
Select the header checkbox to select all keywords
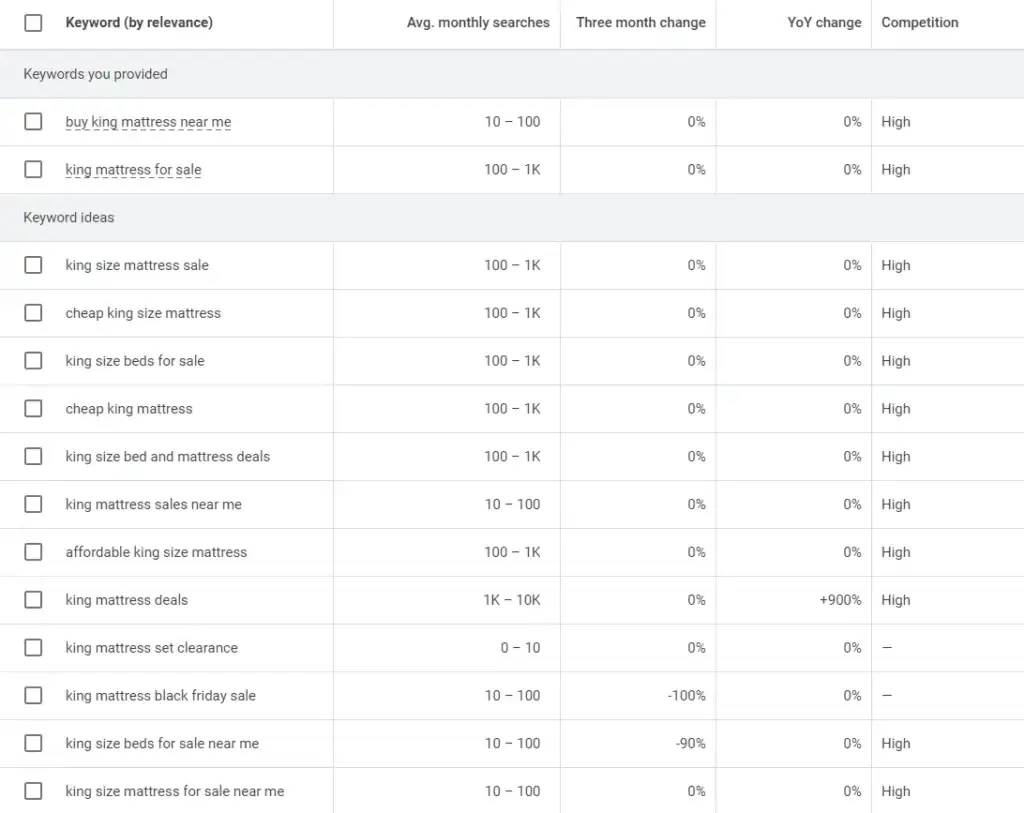pyautogui.click(x=33, y=22)
